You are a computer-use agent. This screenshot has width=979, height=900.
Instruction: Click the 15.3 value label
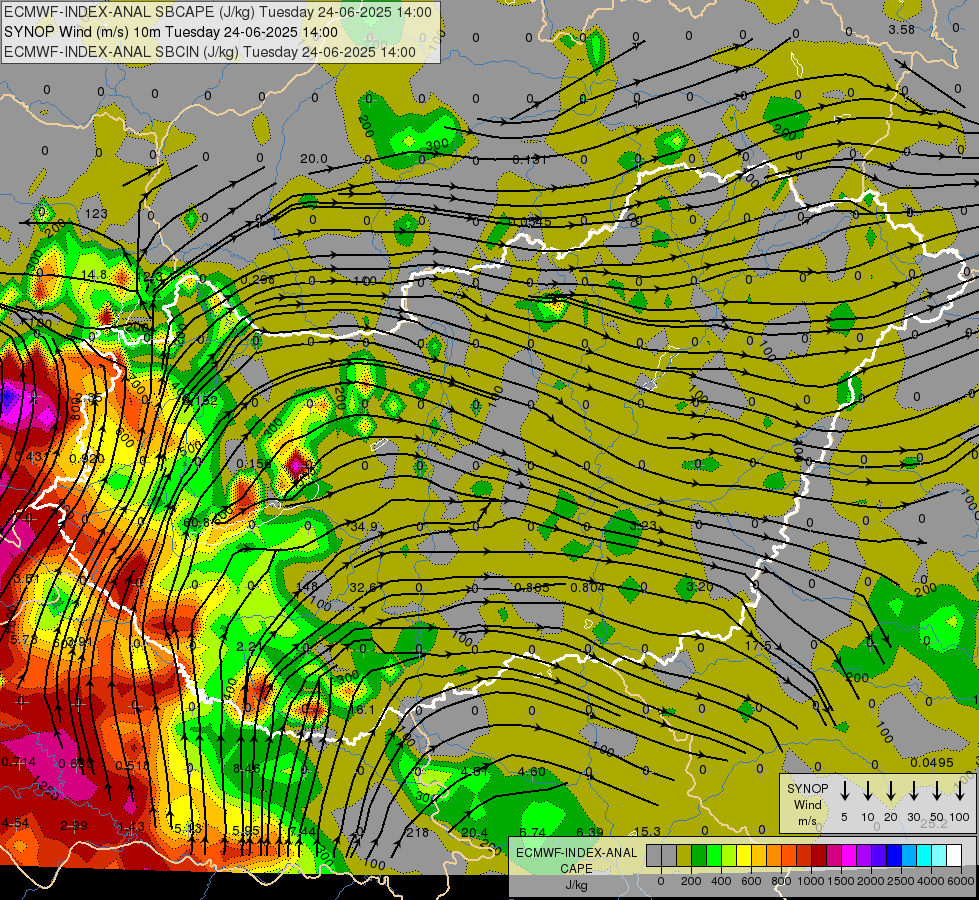tap(647, 832)
